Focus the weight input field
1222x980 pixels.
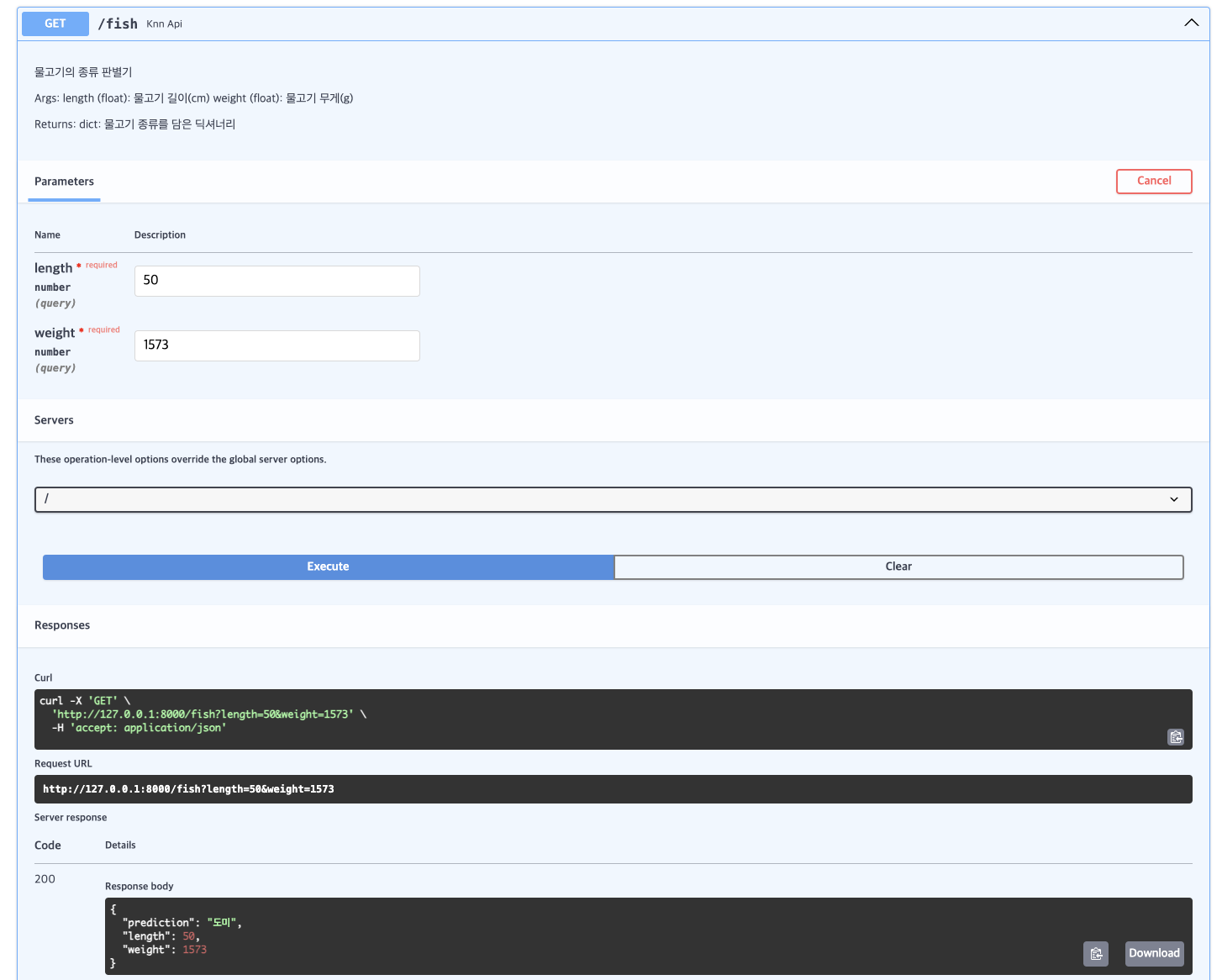pos(277,345)
